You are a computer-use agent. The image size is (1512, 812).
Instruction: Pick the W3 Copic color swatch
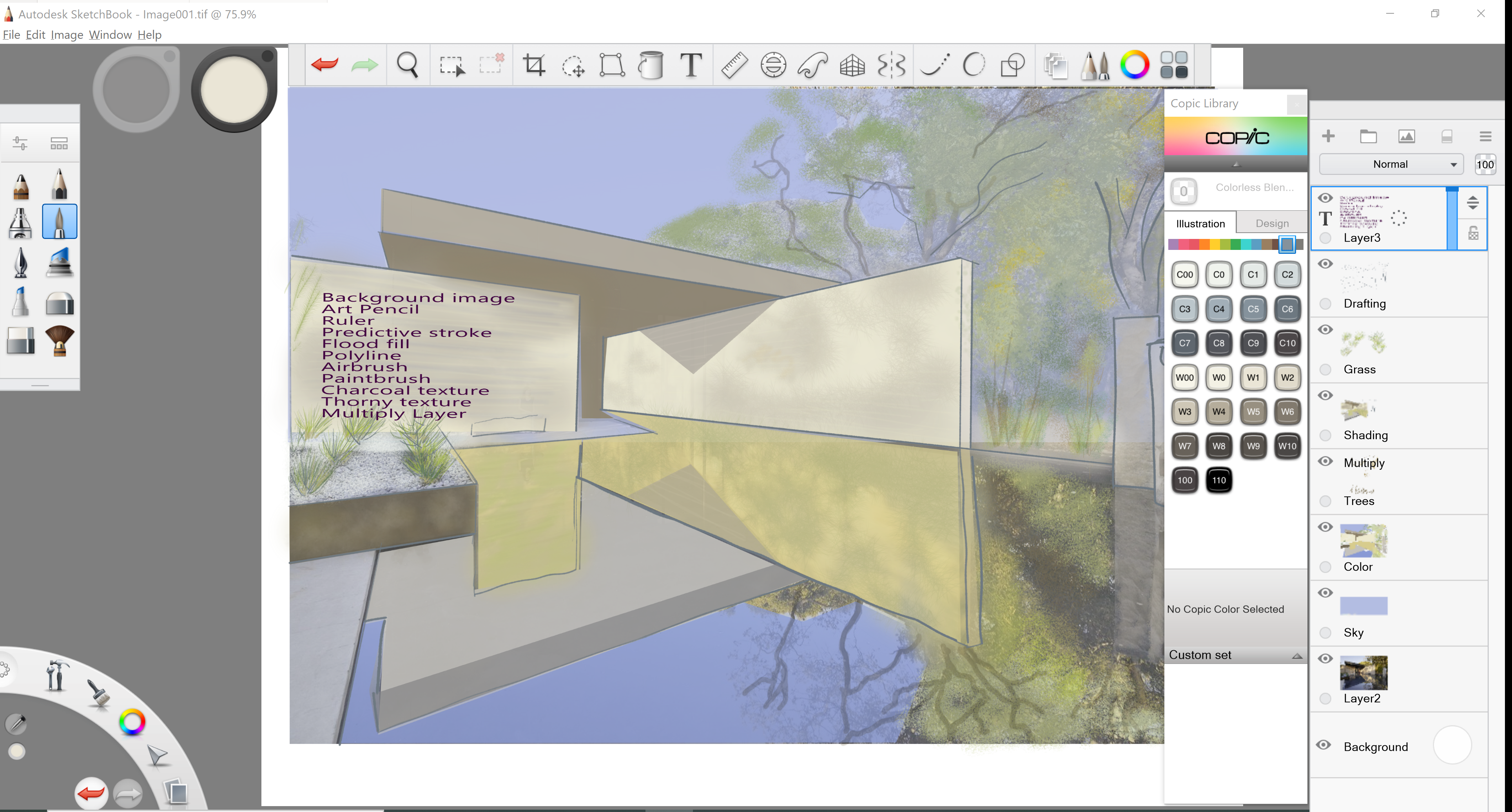[1184, 411]
